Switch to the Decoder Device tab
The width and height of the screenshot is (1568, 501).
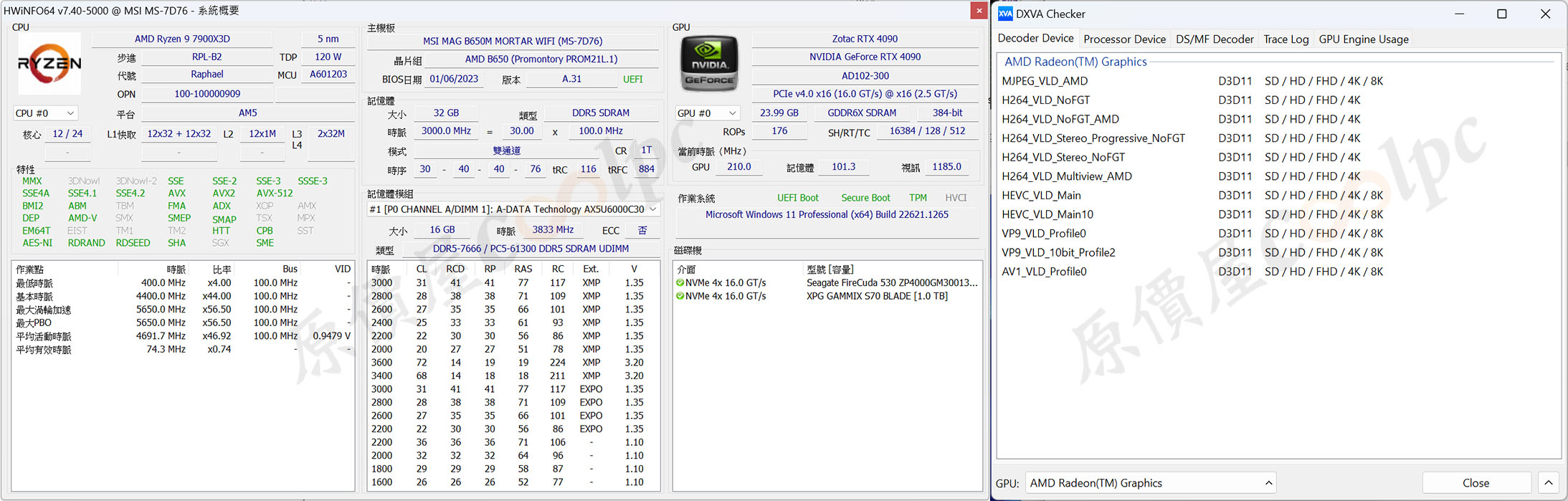pos(1036,39)
